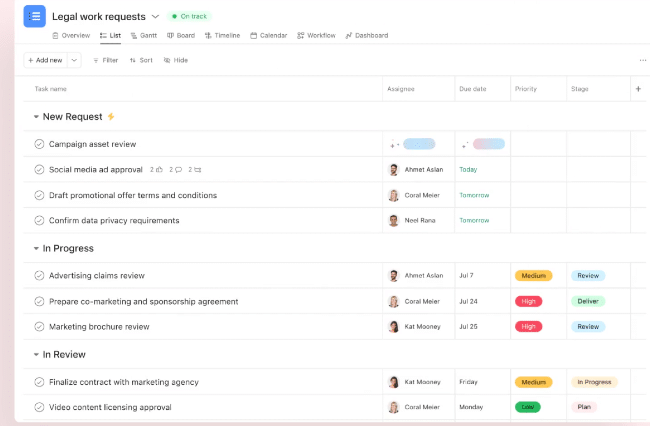The width and height of the screenshot is (650, 433).
Task: Click the Filter icon in toolbar
Action: coord(96,60)
